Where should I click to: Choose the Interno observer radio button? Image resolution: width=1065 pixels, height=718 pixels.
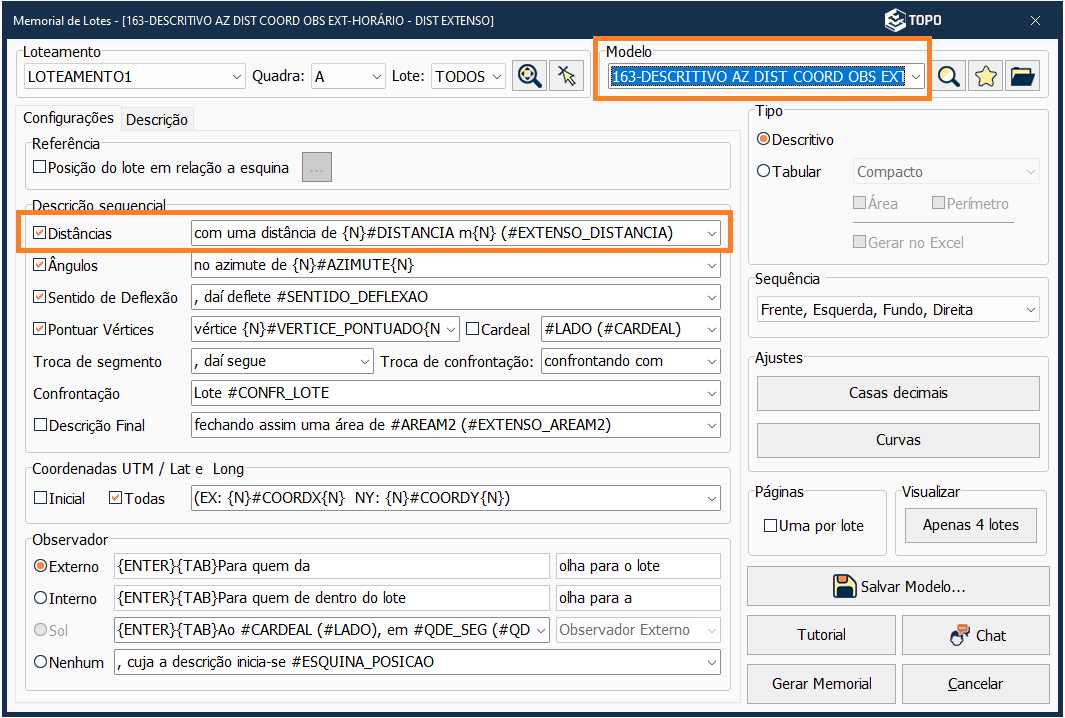pyautogui.click(x=41, y=598)
